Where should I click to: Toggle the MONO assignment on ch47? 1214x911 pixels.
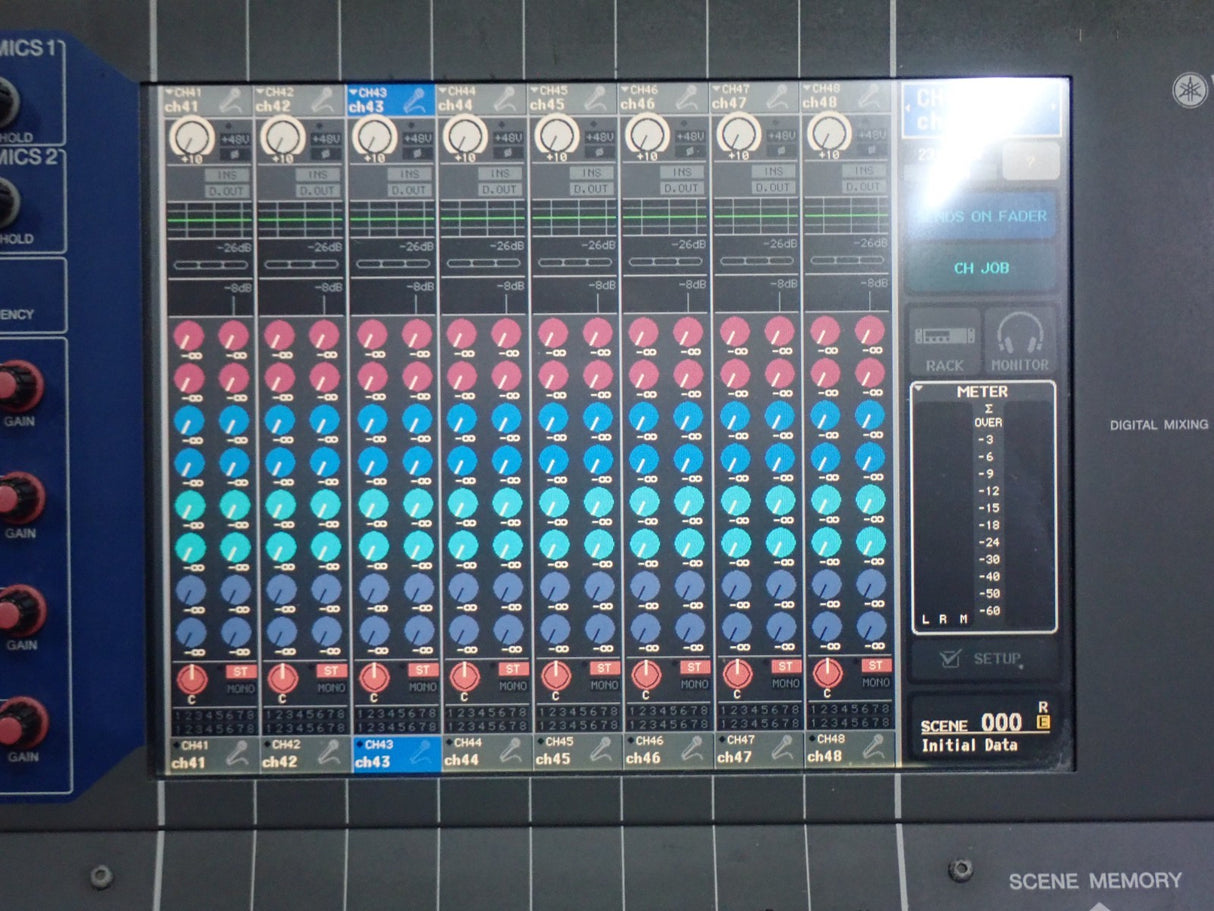coord(785,685)
